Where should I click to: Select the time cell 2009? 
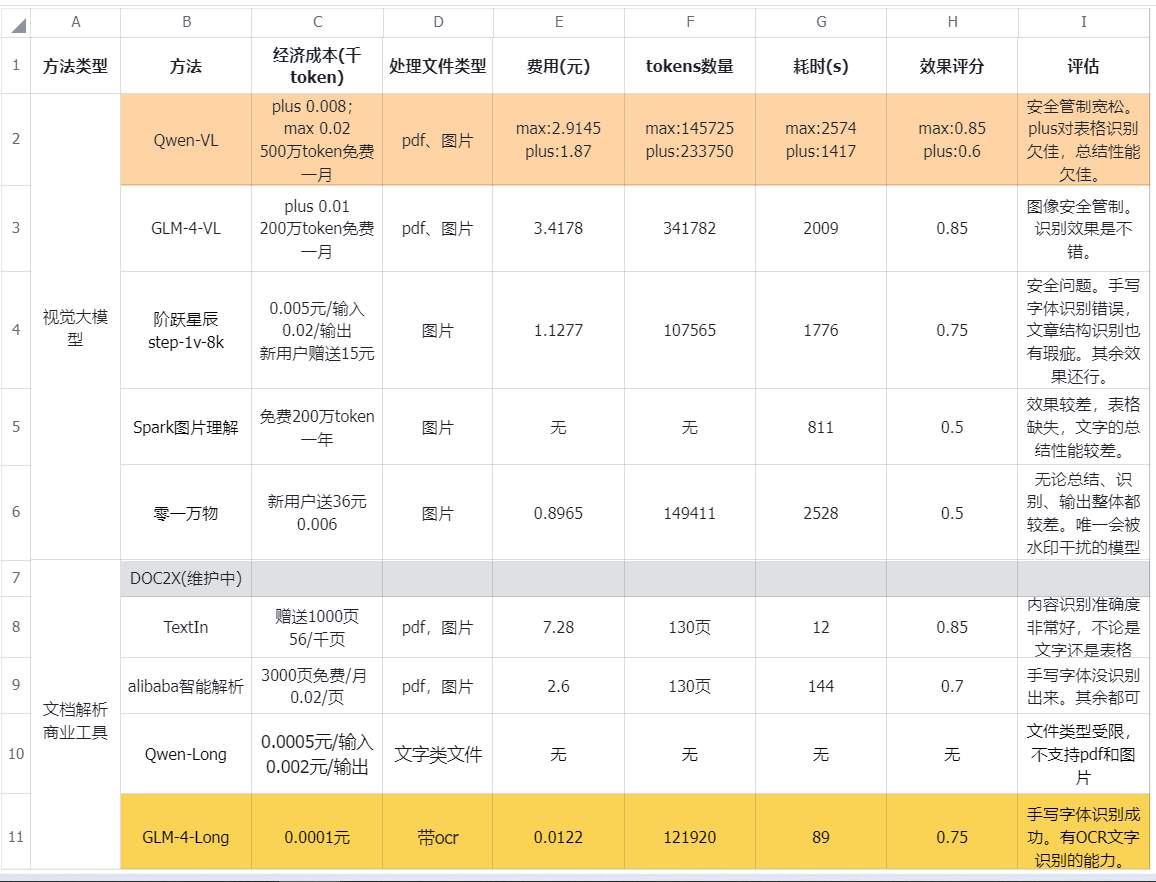(x=821, y=229)
